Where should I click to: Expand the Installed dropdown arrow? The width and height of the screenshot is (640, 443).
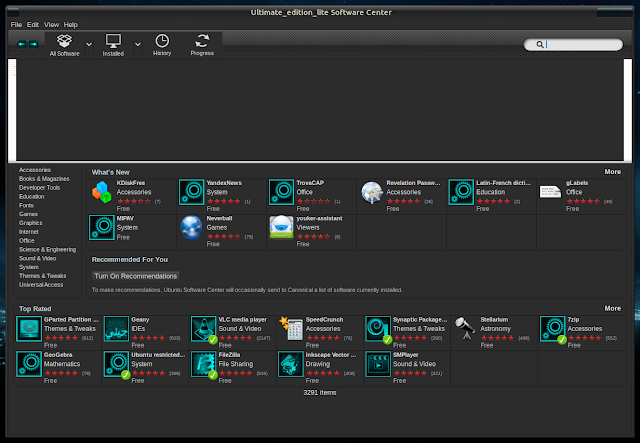[x=138, y=44]
